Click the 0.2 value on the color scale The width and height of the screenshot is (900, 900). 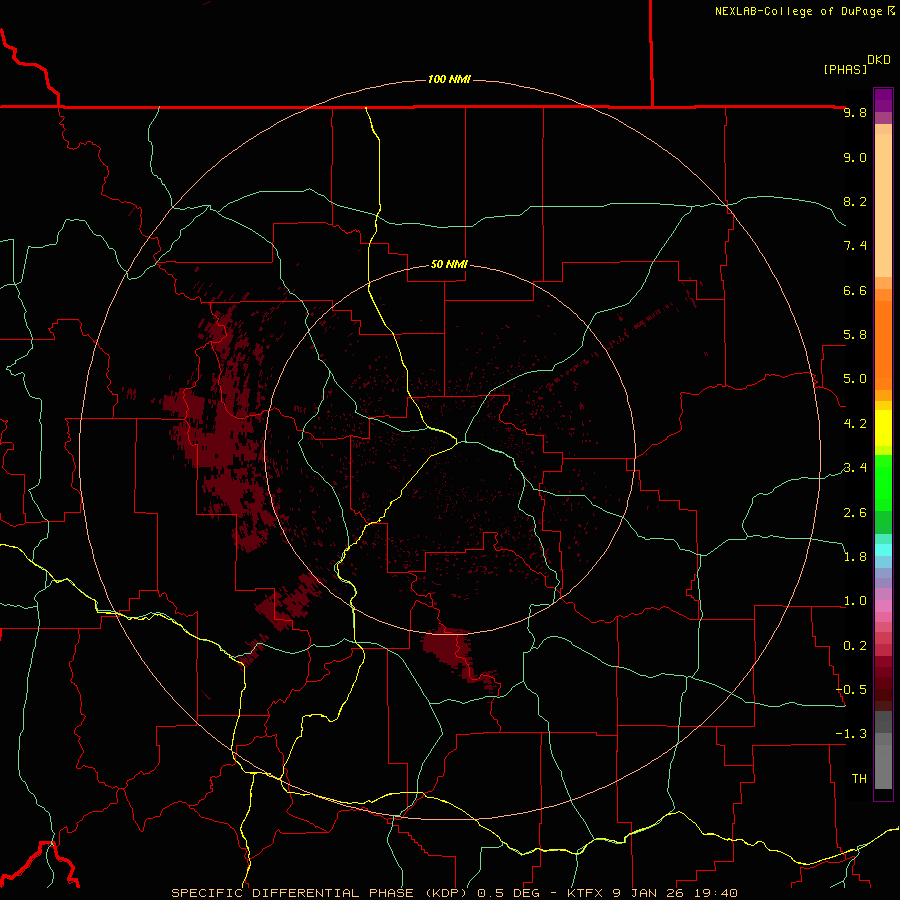(x=855, y=646)
